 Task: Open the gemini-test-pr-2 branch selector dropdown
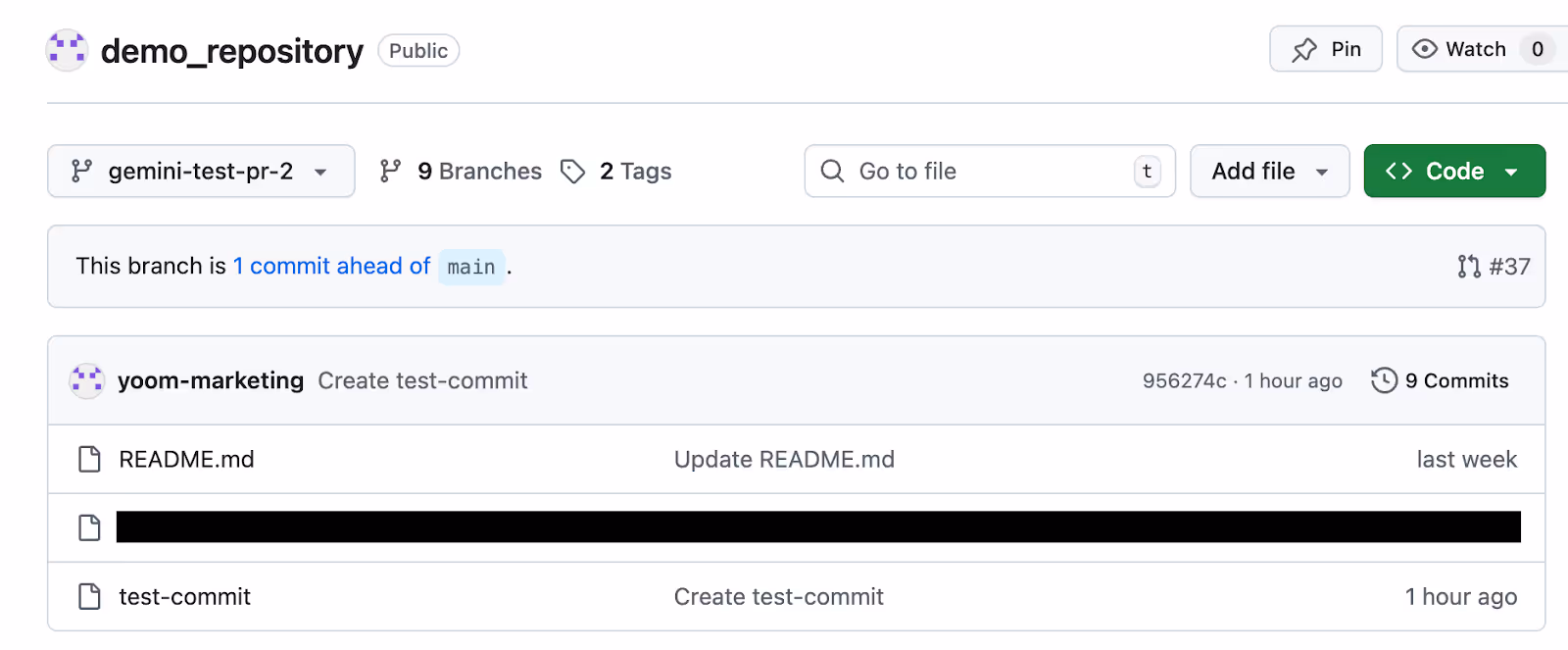click(x=201, y=171)
